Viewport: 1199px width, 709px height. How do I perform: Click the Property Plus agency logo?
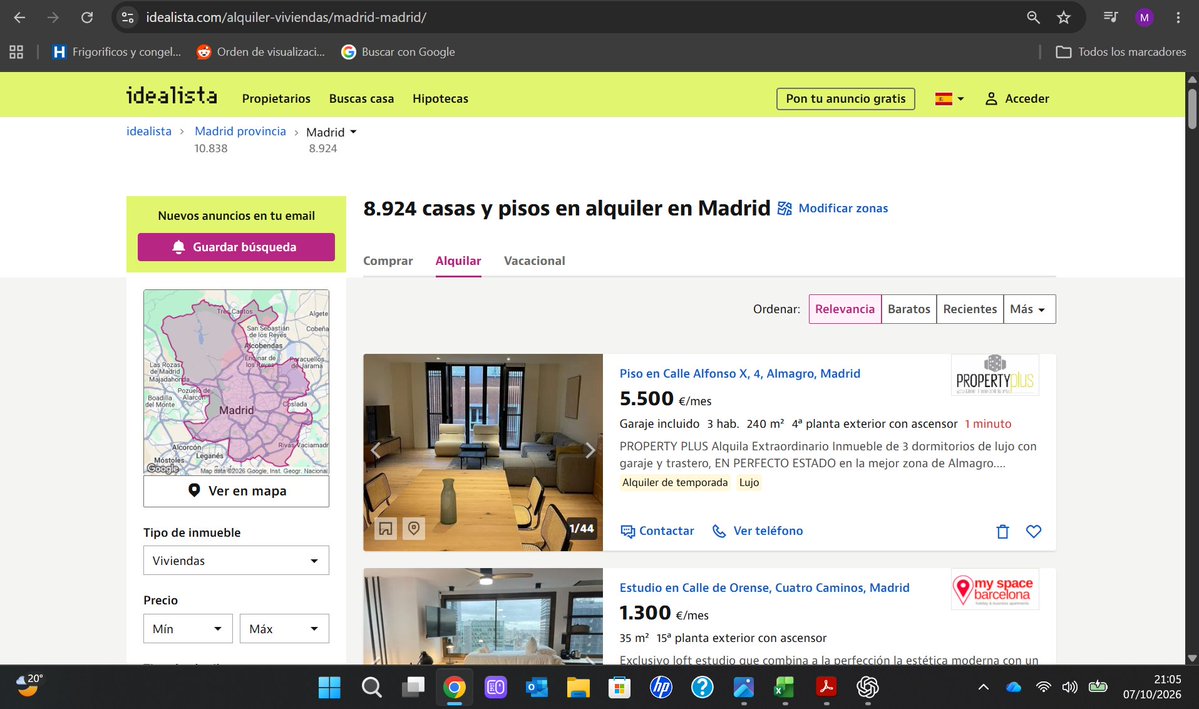995,375
